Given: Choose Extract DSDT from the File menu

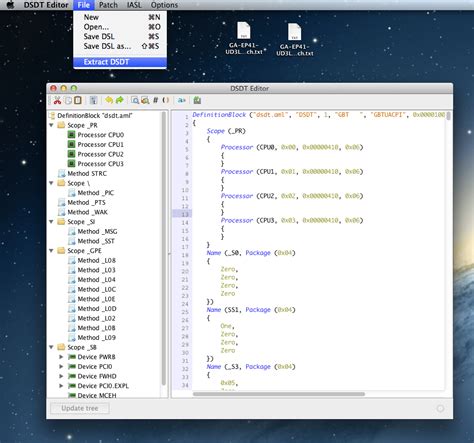Looking at the screenshot, I should tap(120, 62).
